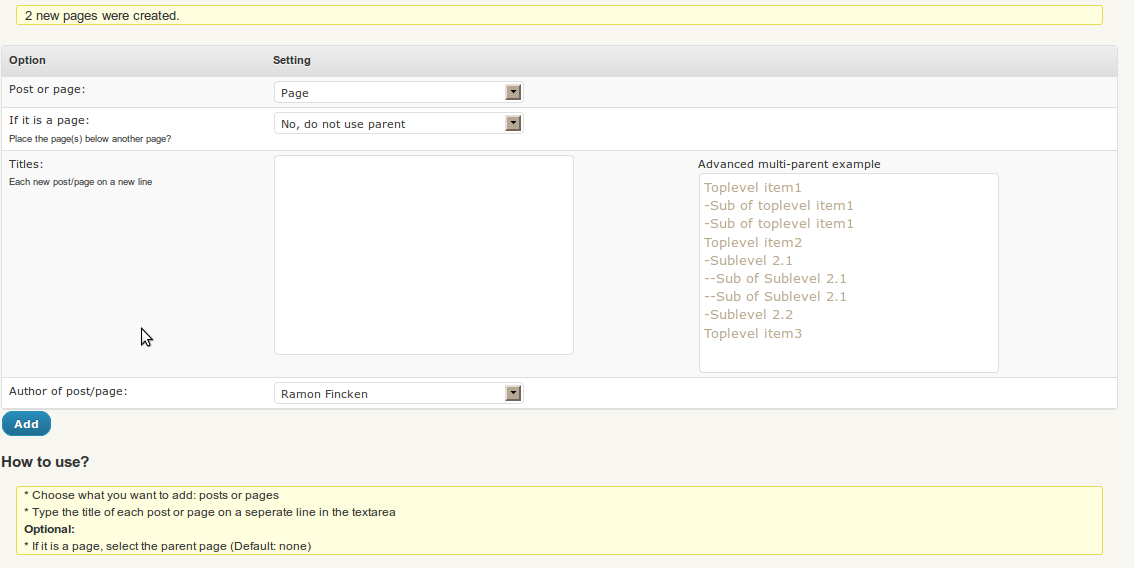Click the 'If it is a page:' label
Screen dimensions: 1134x568
[x=49, y=120]
